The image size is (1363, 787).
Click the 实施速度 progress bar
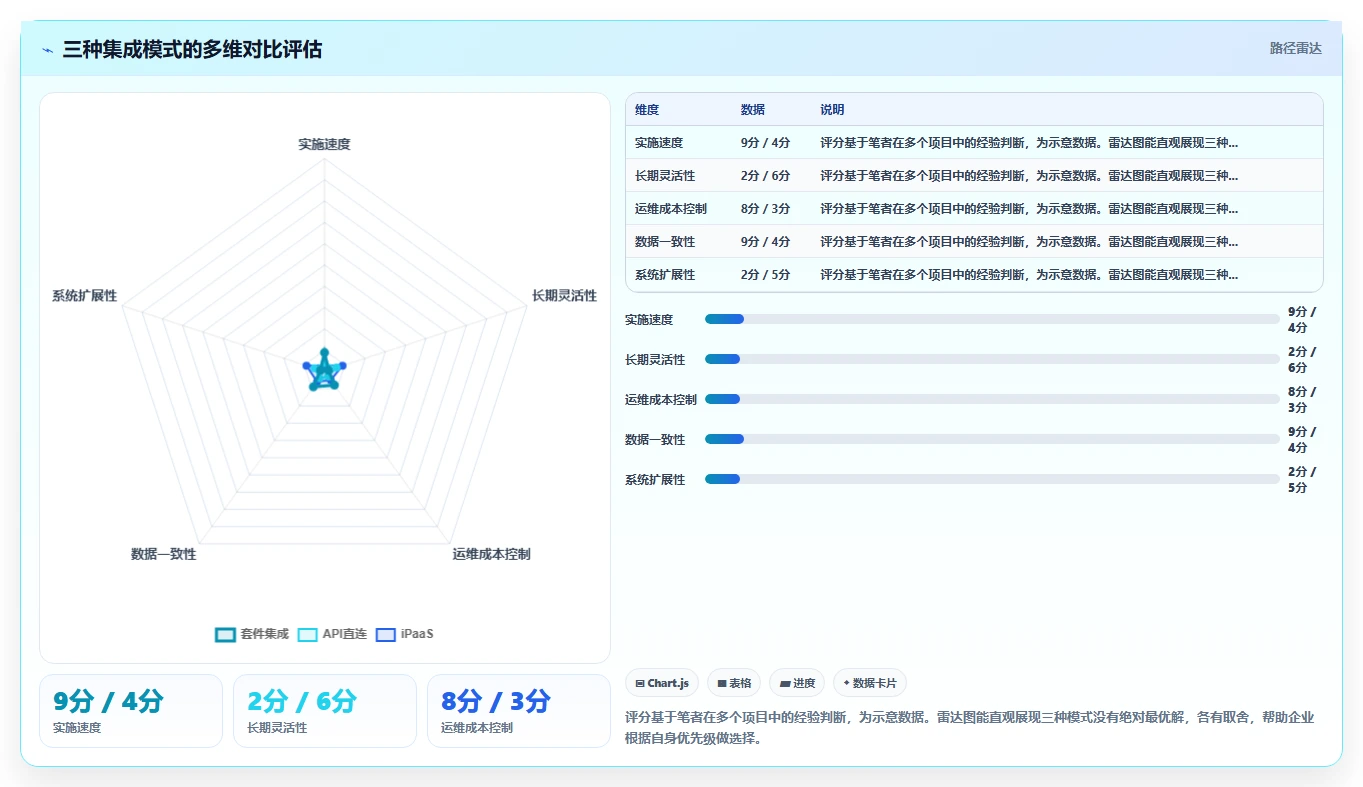tap(992, 319)
